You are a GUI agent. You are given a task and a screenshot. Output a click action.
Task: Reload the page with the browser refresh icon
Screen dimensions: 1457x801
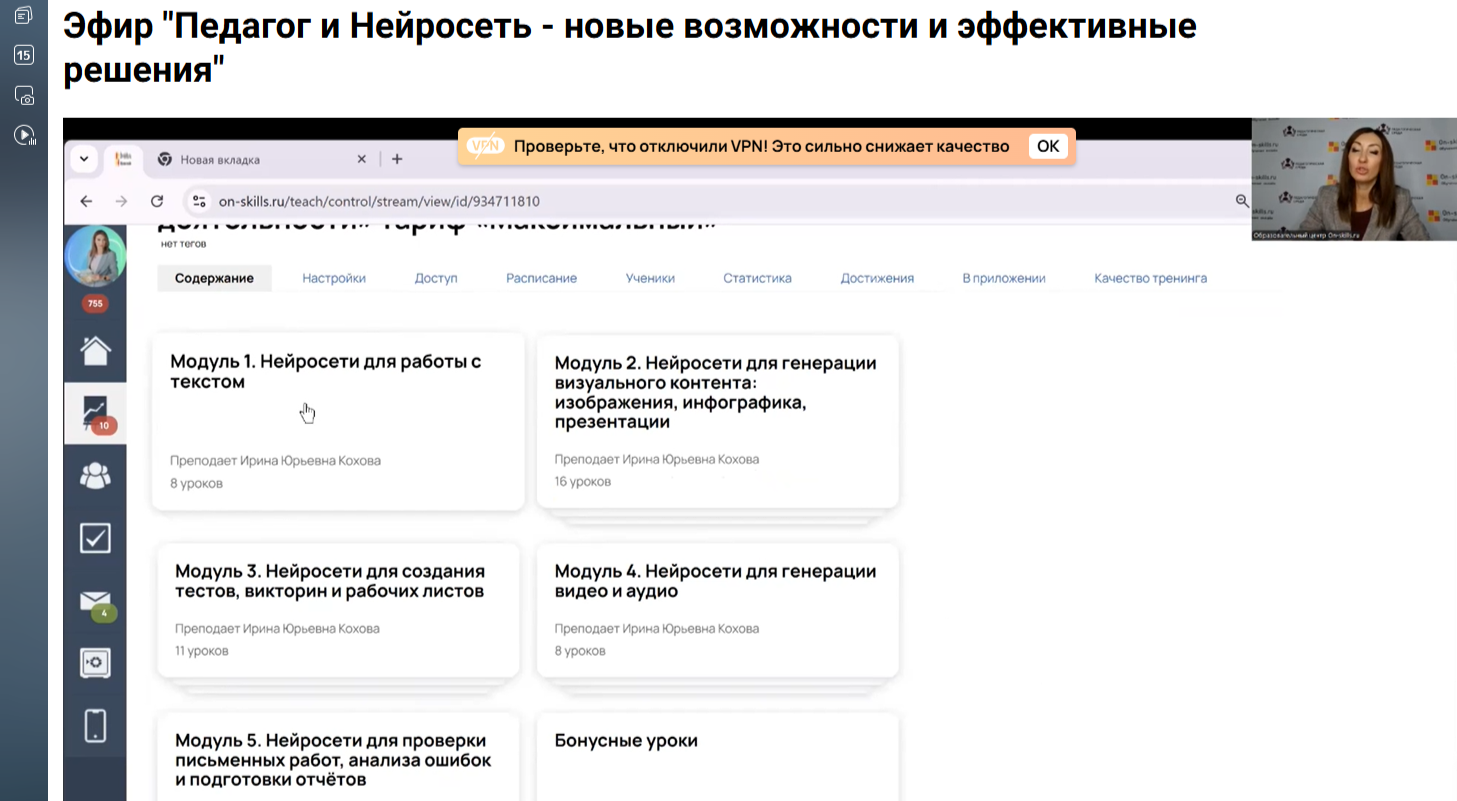[x=157, y=201]
